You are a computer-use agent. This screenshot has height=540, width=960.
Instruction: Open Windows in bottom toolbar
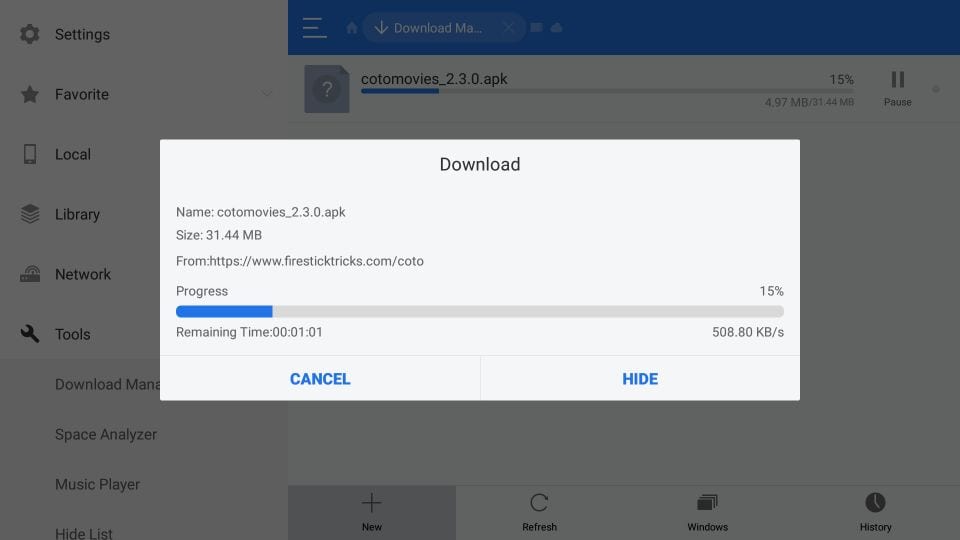[x=707, y=512]
